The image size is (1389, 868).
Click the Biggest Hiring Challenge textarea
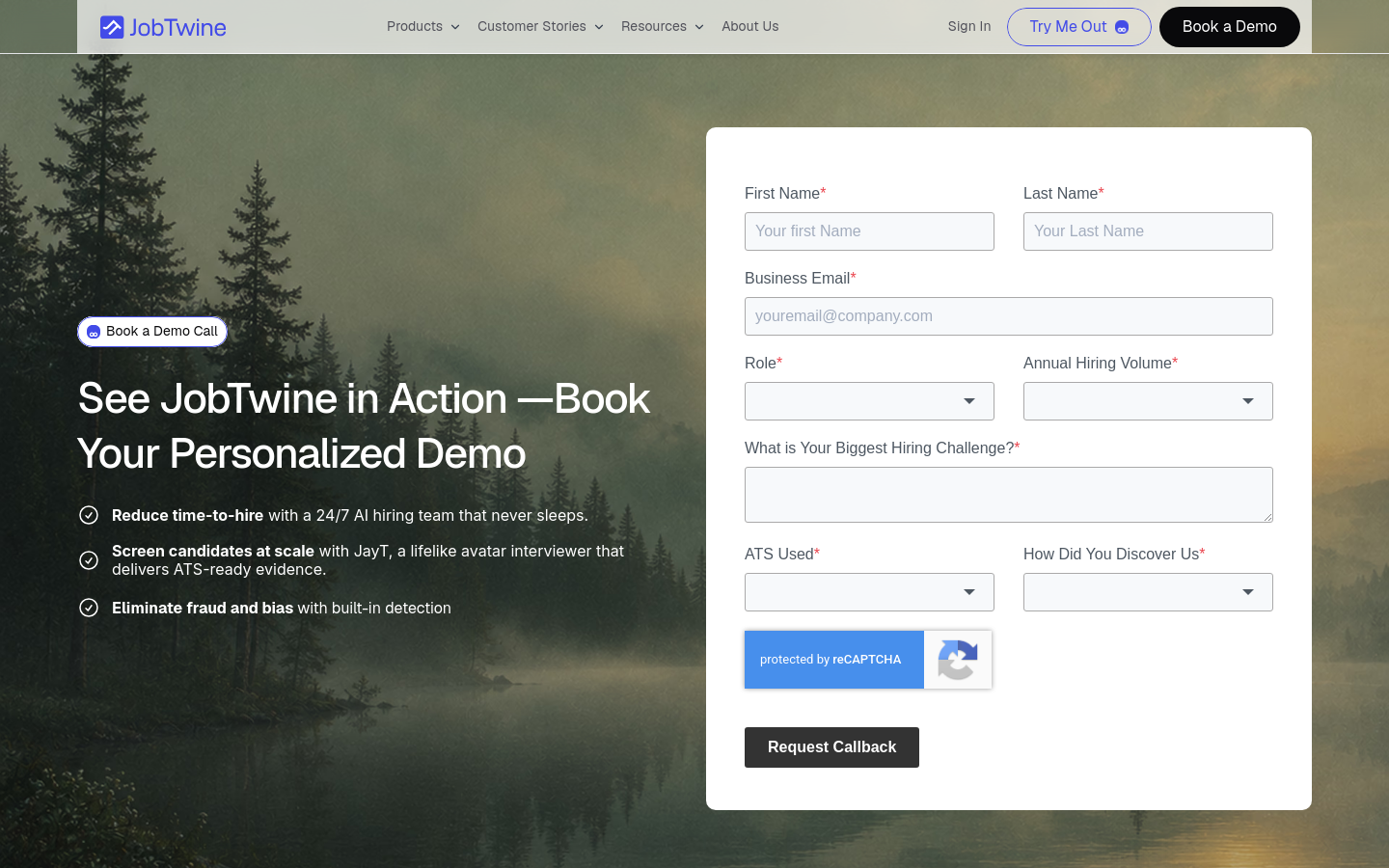coord(1008,495)
